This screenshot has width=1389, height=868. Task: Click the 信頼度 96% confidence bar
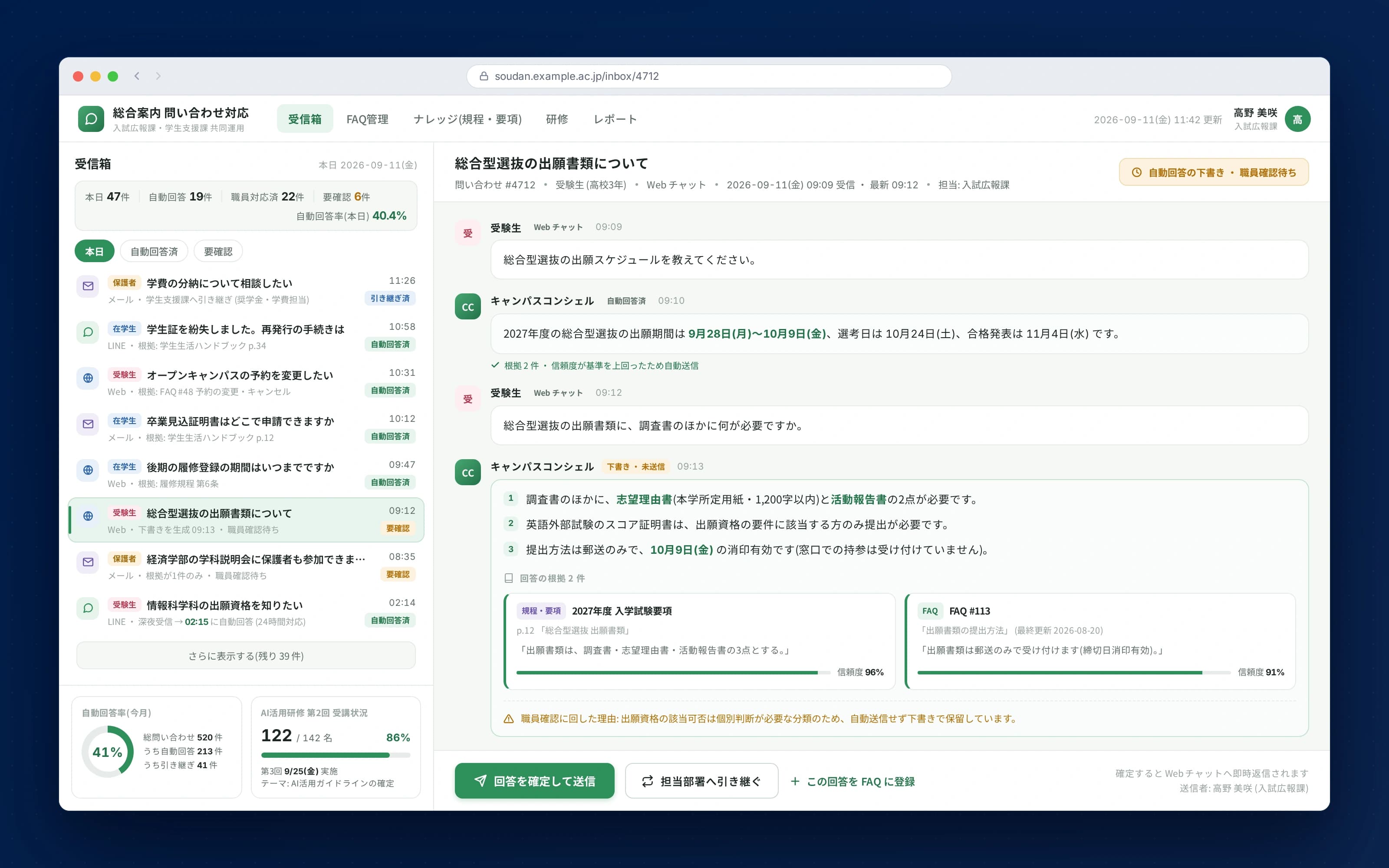(673, 672)
